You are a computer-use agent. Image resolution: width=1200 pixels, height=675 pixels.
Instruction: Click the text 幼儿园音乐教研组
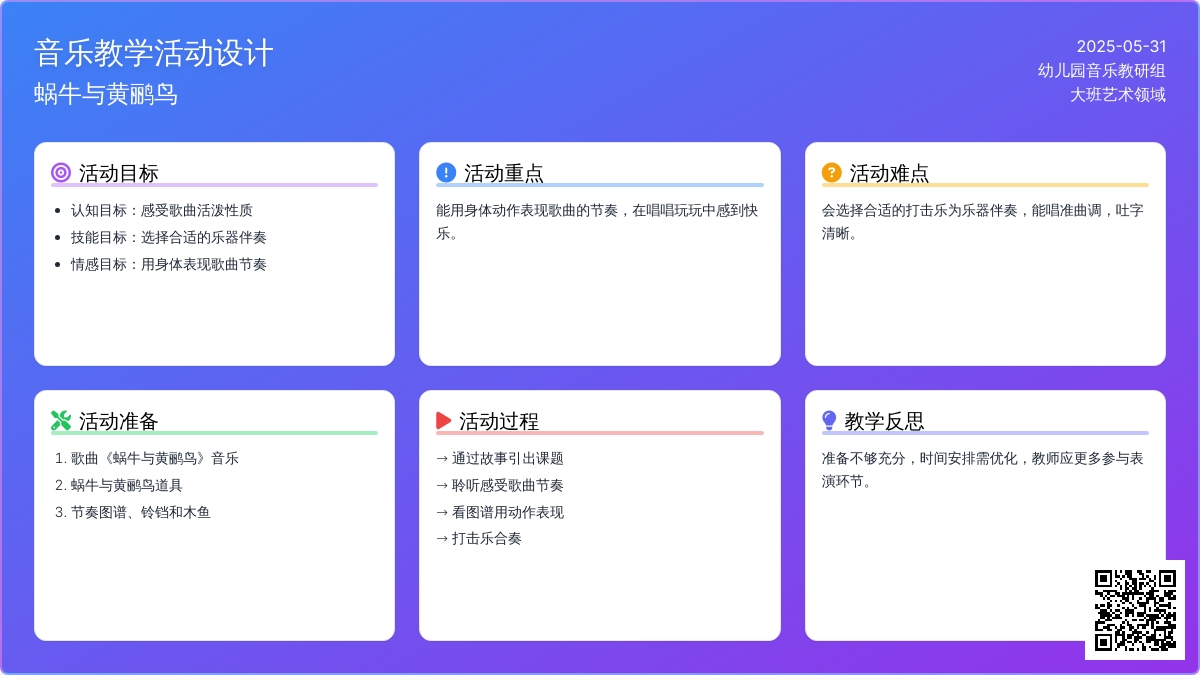pyautogui.click(x=1102, y=70)
